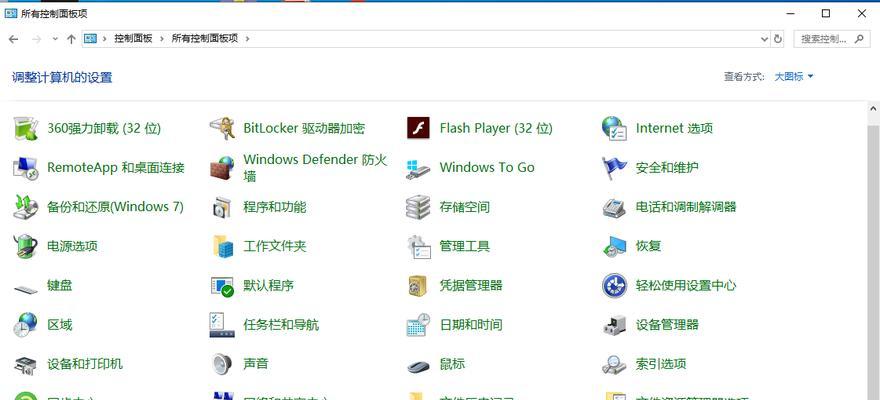Click the search magnifier icon

coord(859,39)
